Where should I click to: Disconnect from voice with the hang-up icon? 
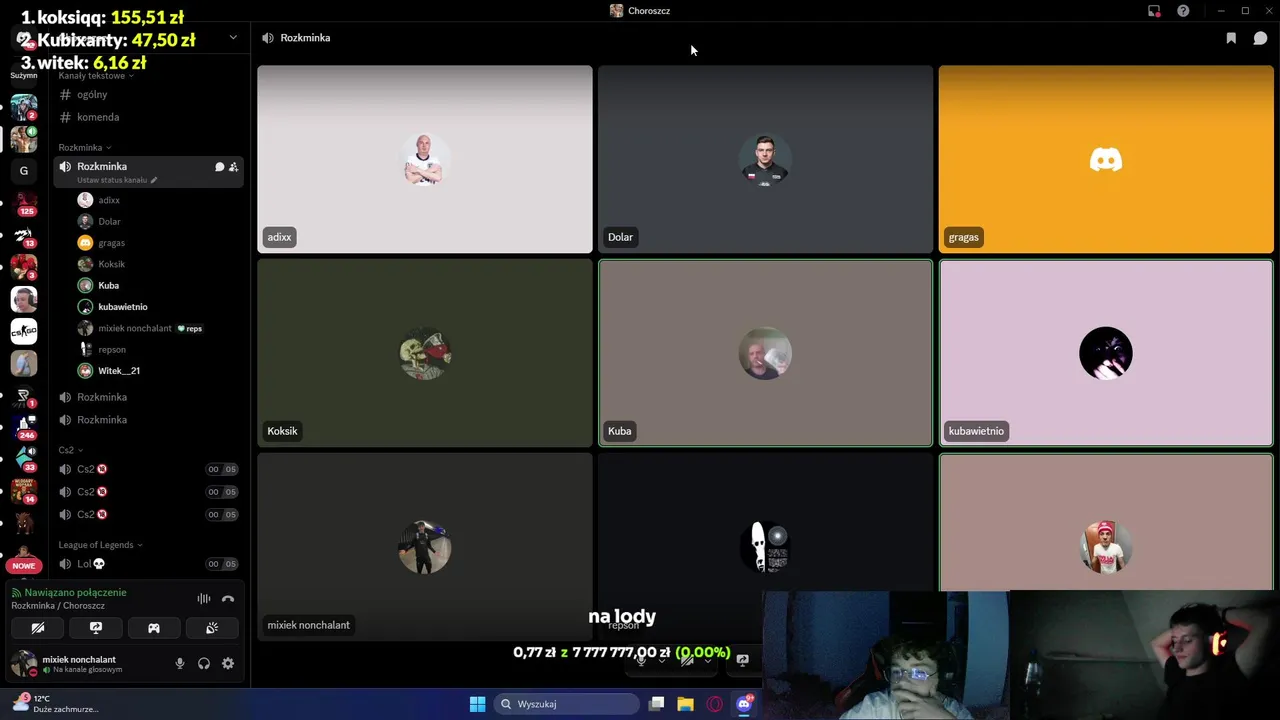(x=228, y=599)
